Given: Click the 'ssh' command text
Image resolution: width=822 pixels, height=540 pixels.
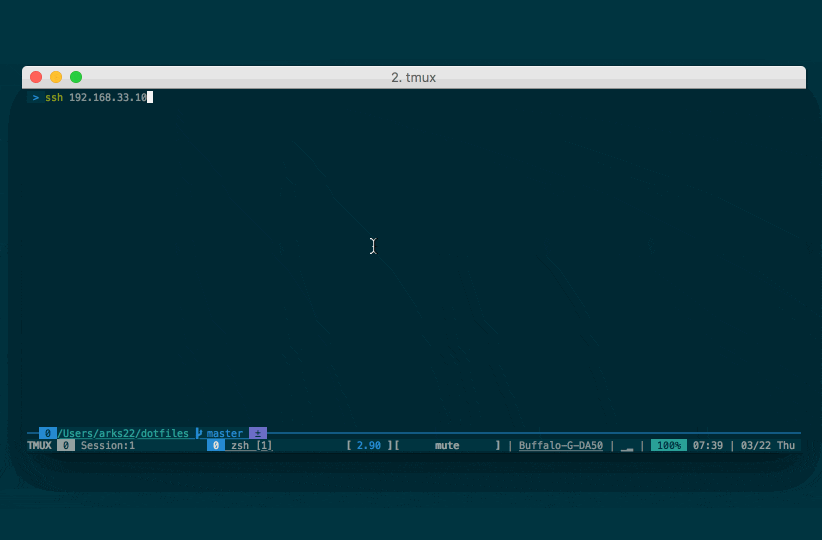Looking at the screenshot, I should click(x=54, y=98).
